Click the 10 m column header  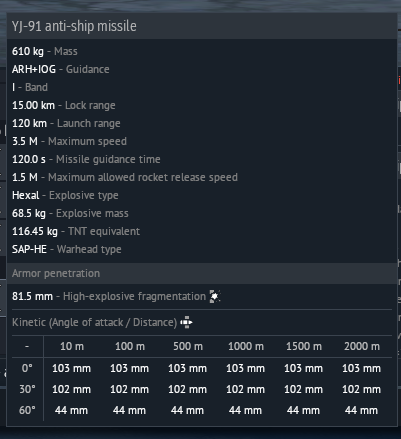pos(72,346)
